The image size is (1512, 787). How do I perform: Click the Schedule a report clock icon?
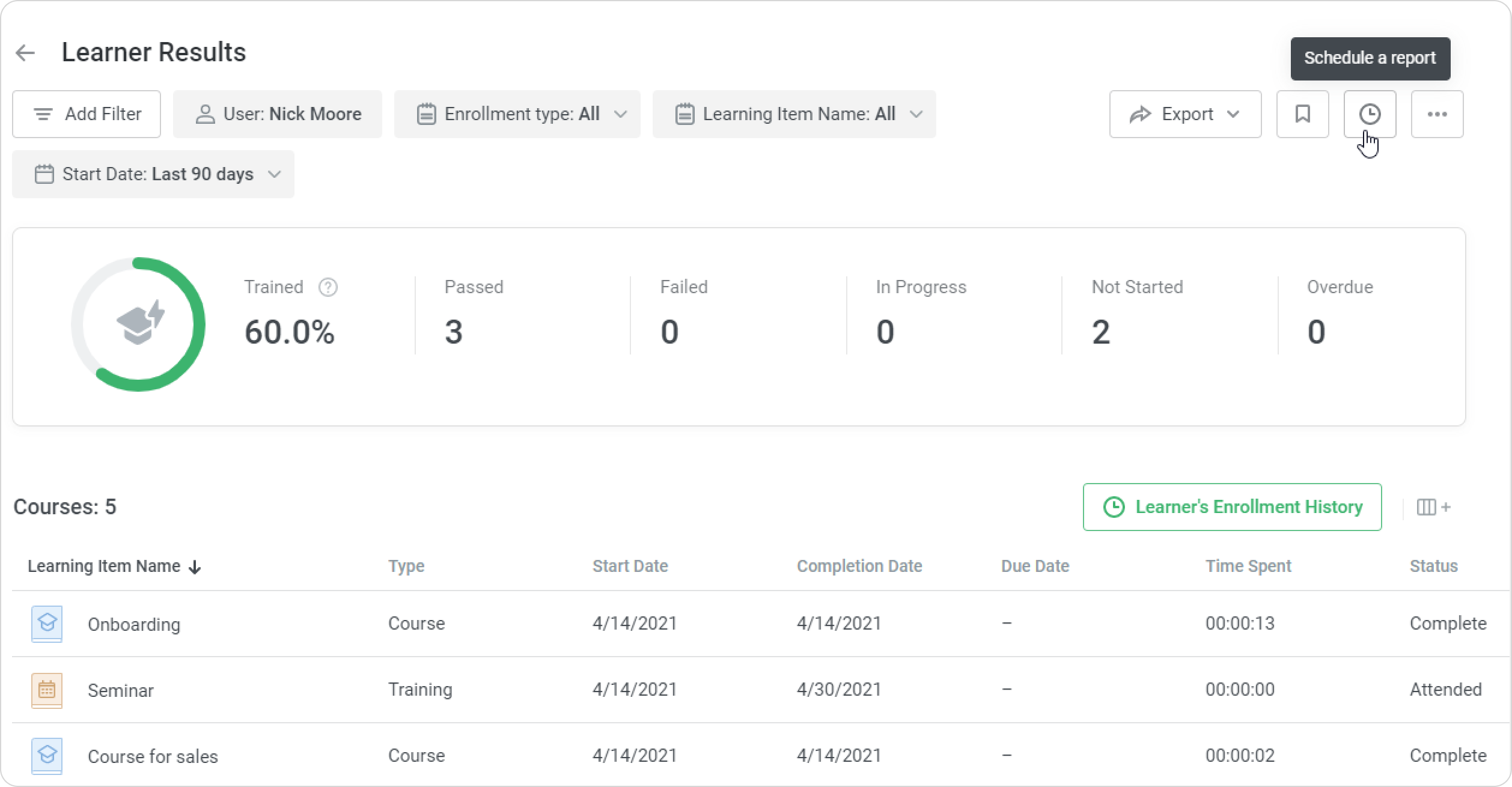point(1370,114)
